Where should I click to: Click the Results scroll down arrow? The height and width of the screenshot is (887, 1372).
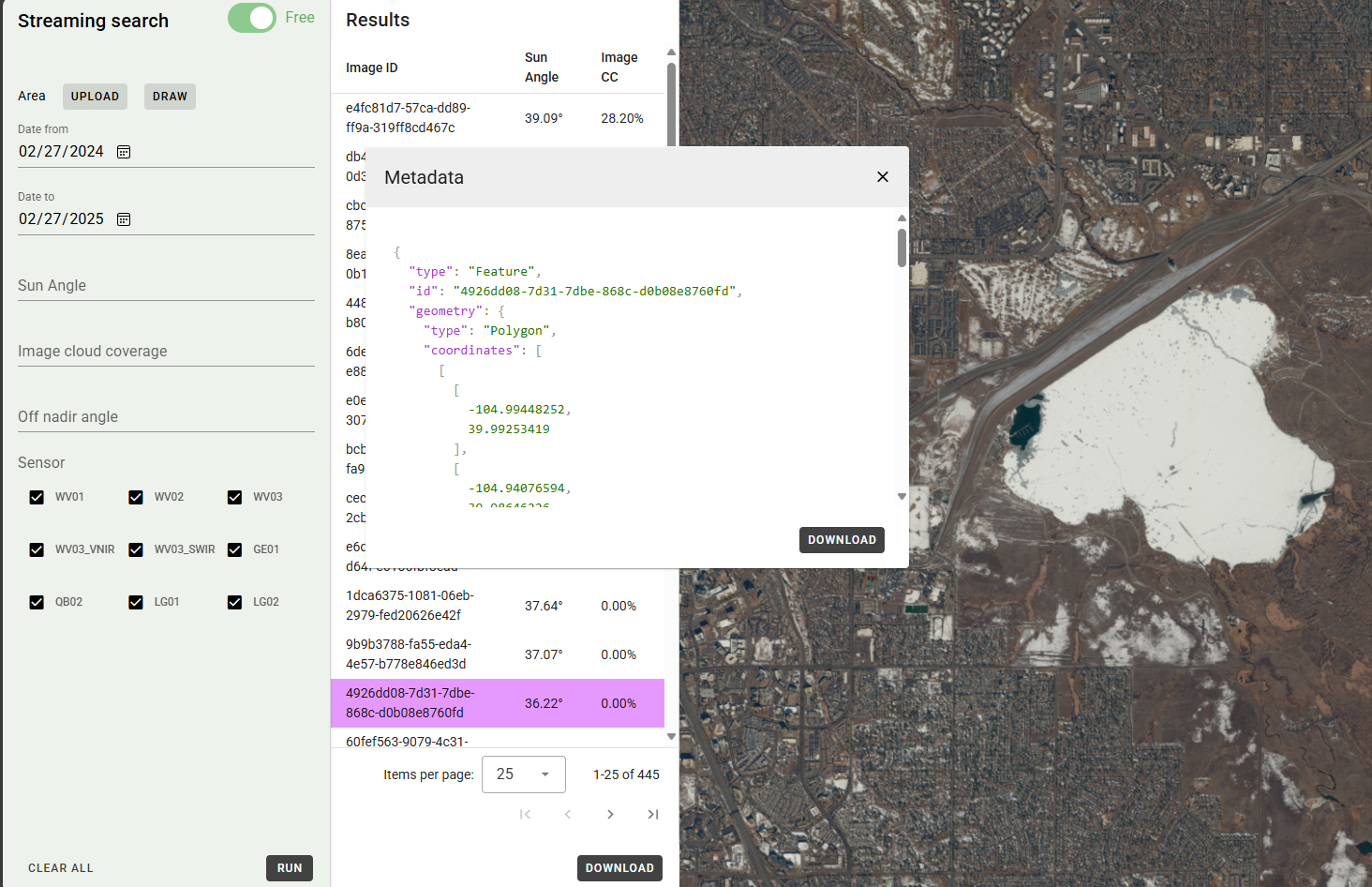coord(671,737)
